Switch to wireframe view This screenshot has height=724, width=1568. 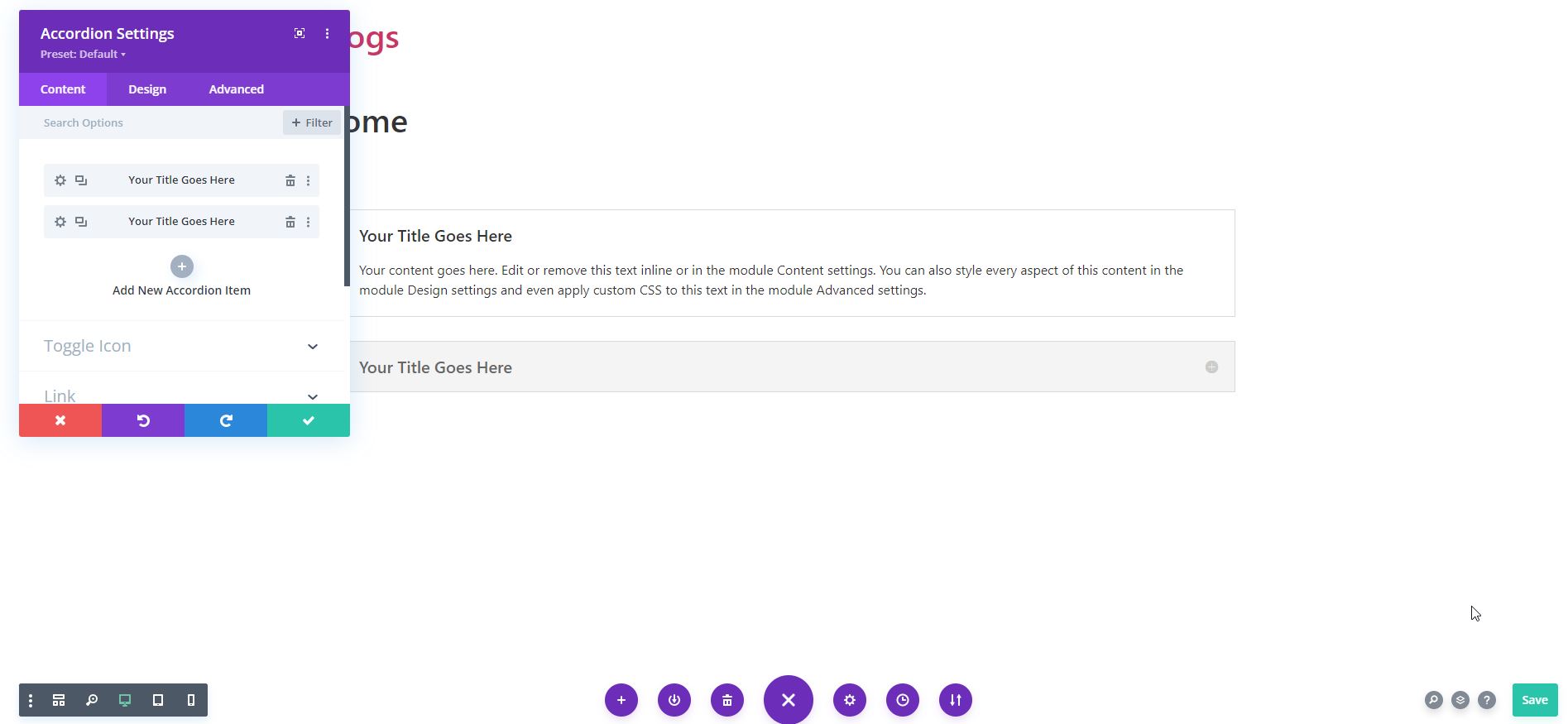[x=59, y=700]
